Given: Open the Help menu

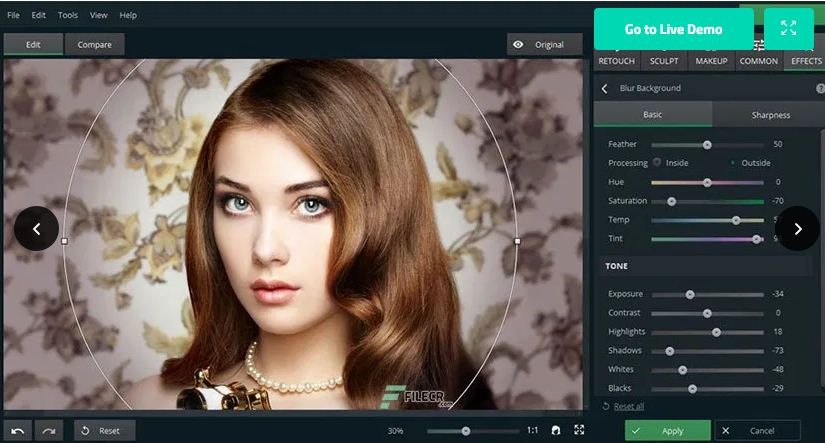Looking at the screenshot, I should (x=128, y=15).
